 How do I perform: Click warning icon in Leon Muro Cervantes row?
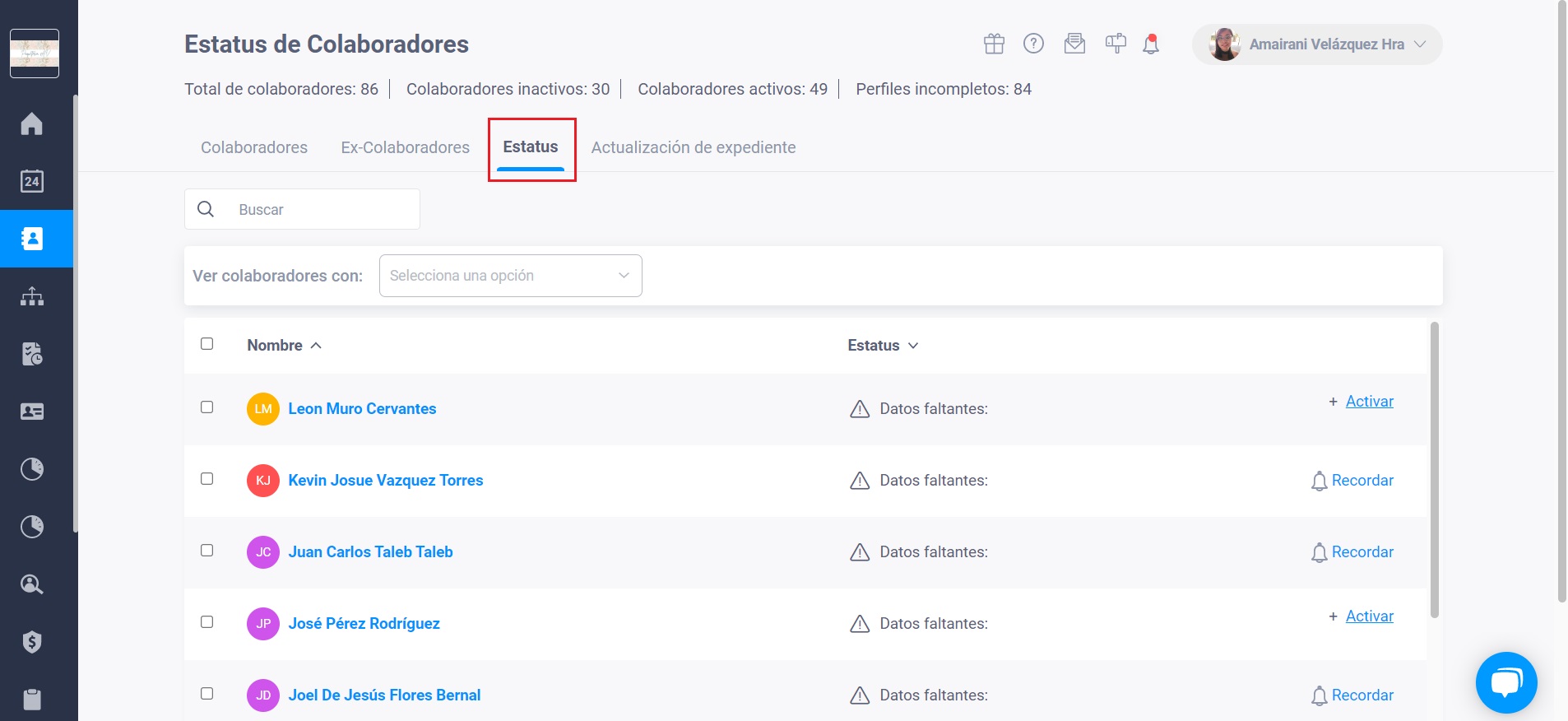click(860, 409)
